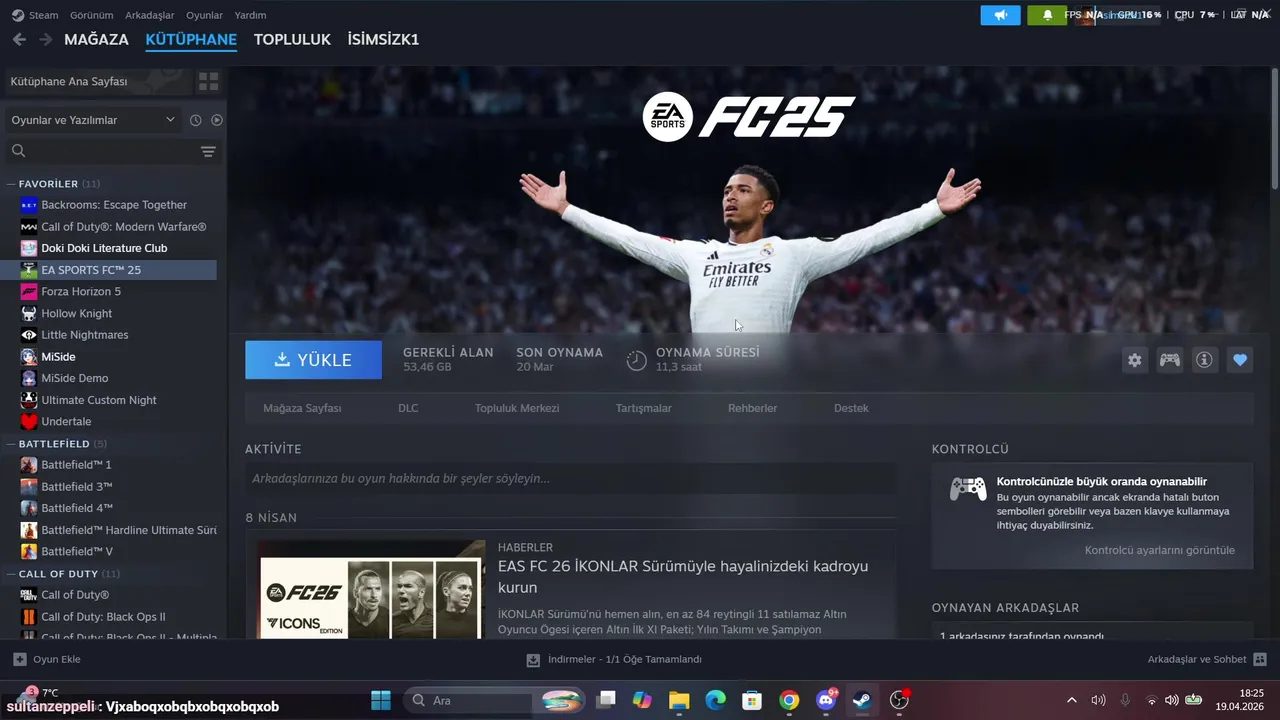Open the KÜTÜPHANE tab
The height and width of the screenshot is (720, 1280).
(191, 39)
